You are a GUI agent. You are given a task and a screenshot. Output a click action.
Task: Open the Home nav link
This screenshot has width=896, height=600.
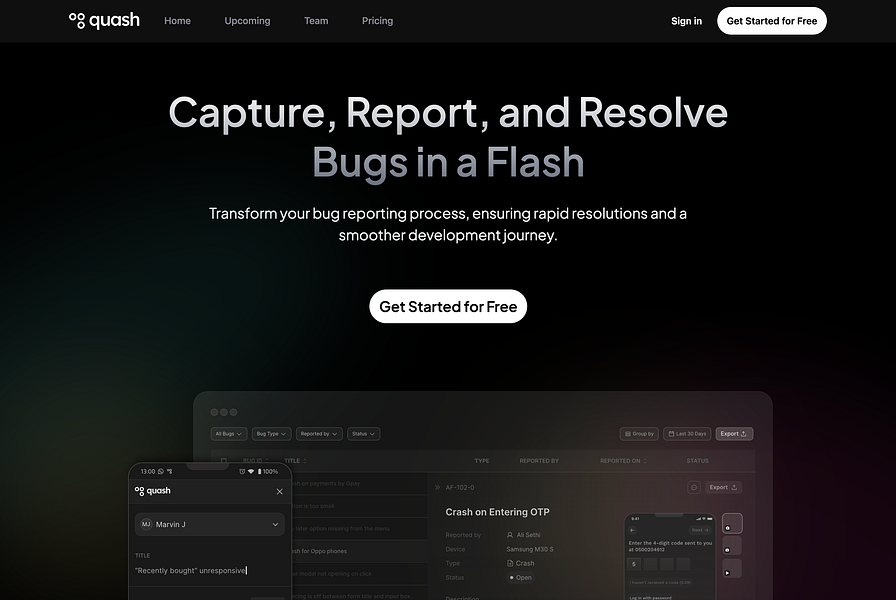click(x=177, y=21)
